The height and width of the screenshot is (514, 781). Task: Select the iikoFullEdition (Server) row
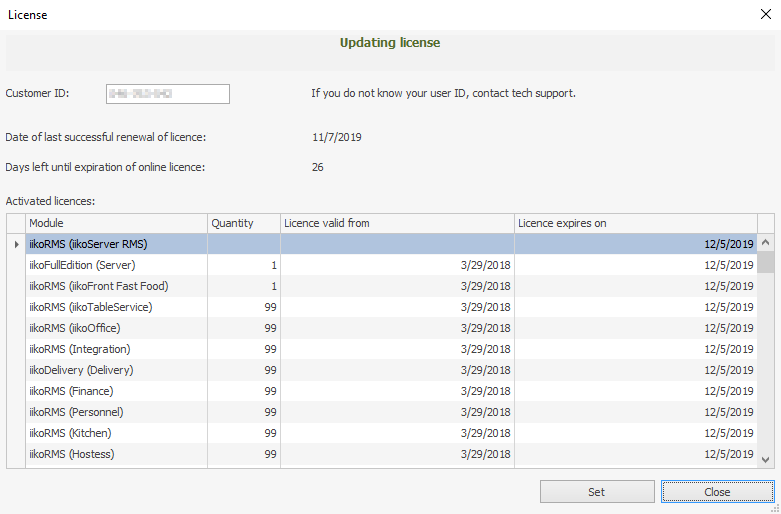coord(116,265)
